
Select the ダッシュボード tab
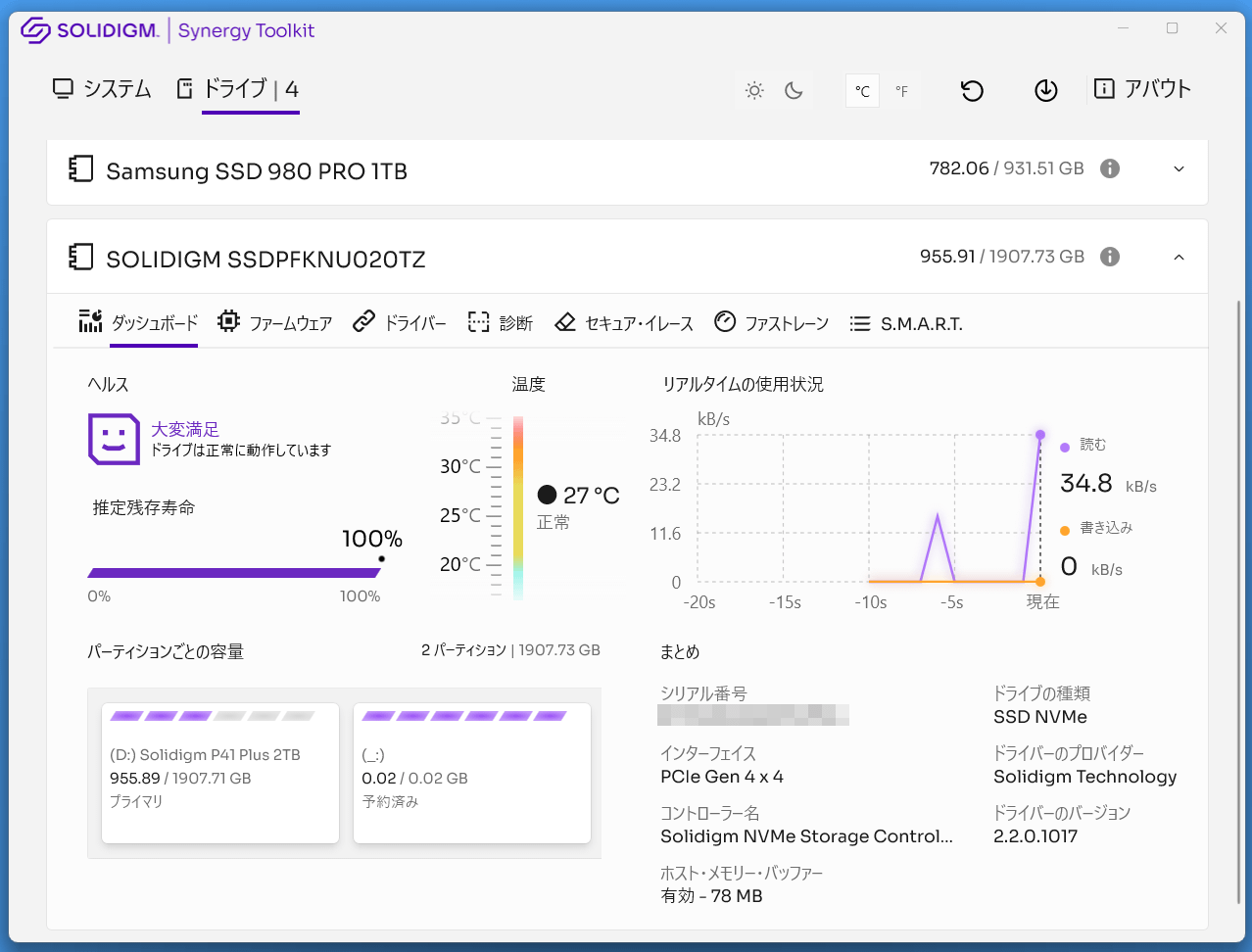click(x=138, y=322)
